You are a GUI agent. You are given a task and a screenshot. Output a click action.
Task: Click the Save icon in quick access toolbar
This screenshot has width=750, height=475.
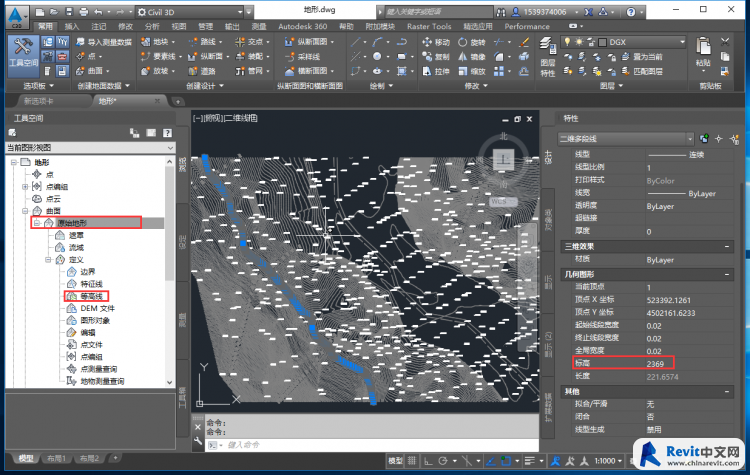(69, 12)
